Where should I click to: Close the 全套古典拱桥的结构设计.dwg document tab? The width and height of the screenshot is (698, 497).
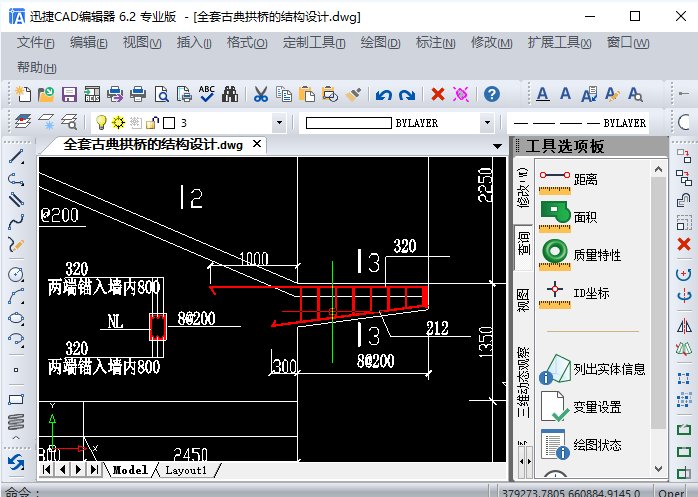tap(257, 144)
